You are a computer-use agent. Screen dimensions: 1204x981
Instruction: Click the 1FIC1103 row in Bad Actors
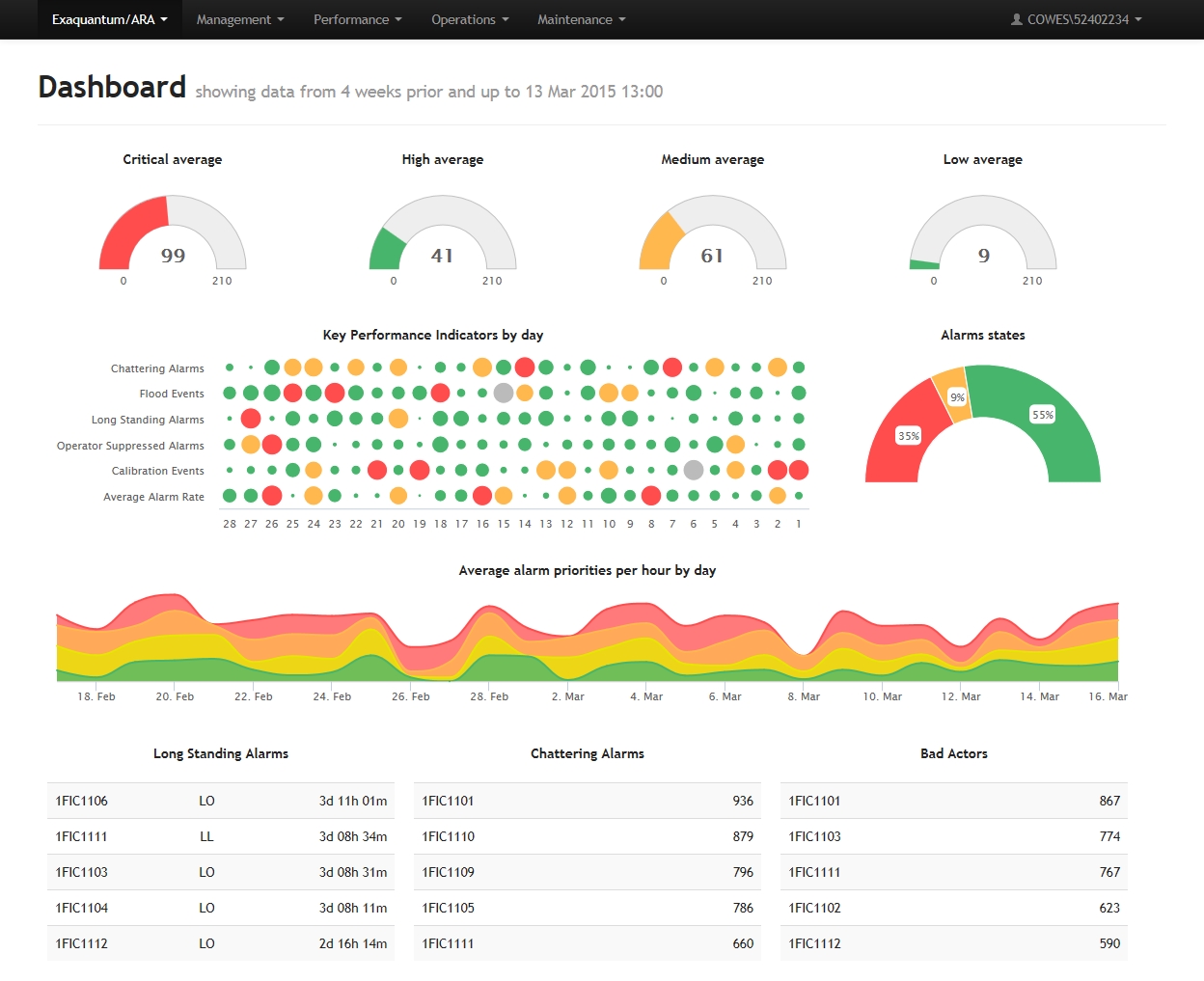[815, 836]
